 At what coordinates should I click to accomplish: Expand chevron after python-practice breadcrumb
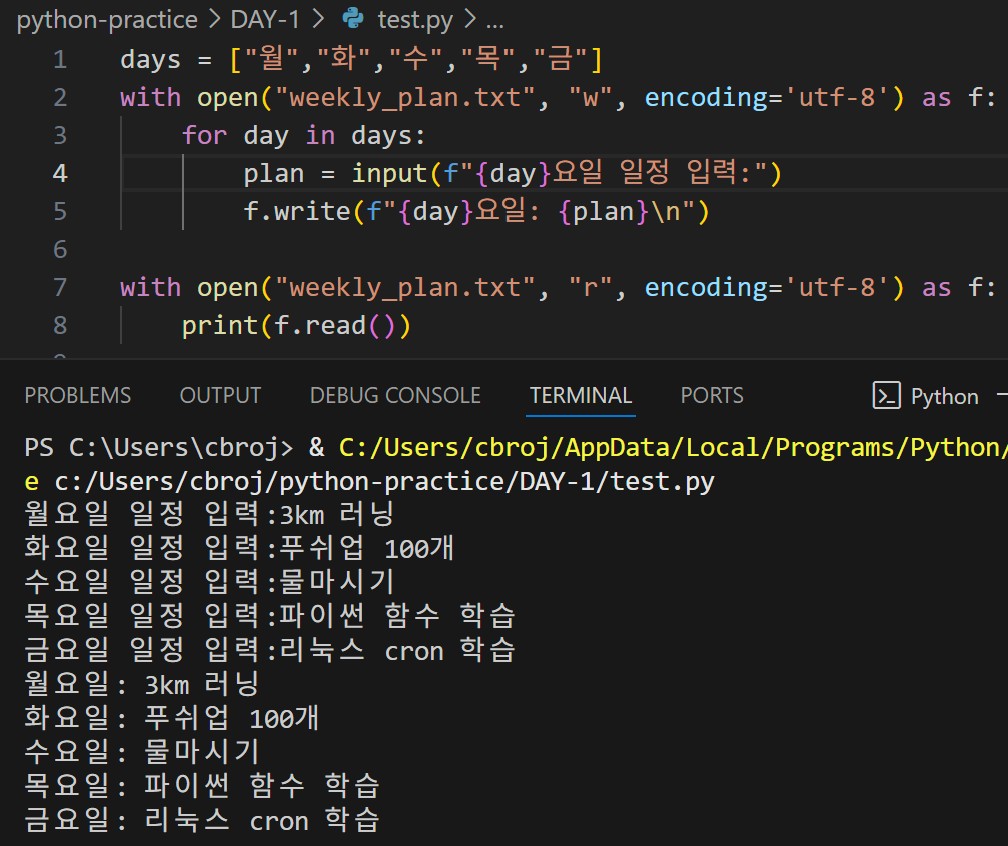pyautogui.click(x=214, y=20)
